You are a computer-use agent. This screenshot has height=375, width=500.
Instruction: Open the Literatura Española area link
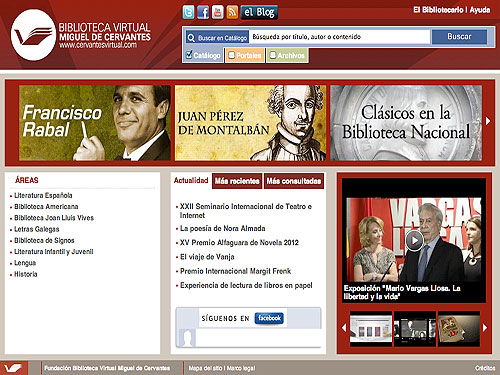pyautogui.click(x=43, y=195)
